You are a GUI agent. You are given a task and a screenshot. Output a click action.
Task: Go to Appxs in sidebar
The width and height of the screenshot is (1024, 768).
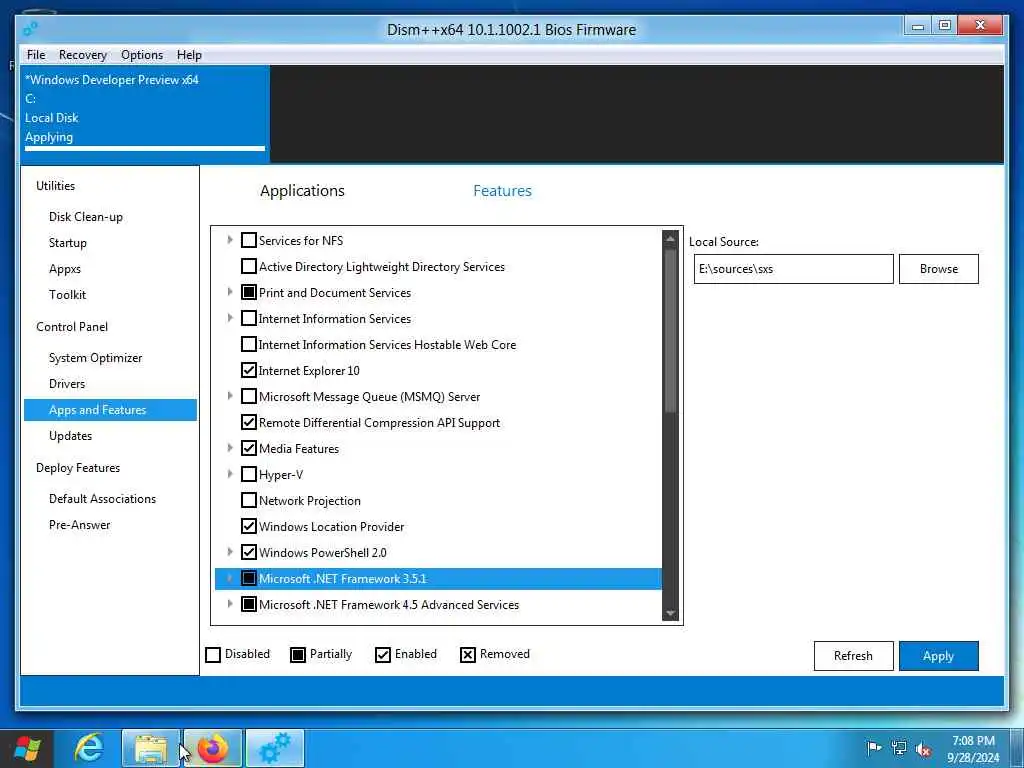(x=65, y=269)
